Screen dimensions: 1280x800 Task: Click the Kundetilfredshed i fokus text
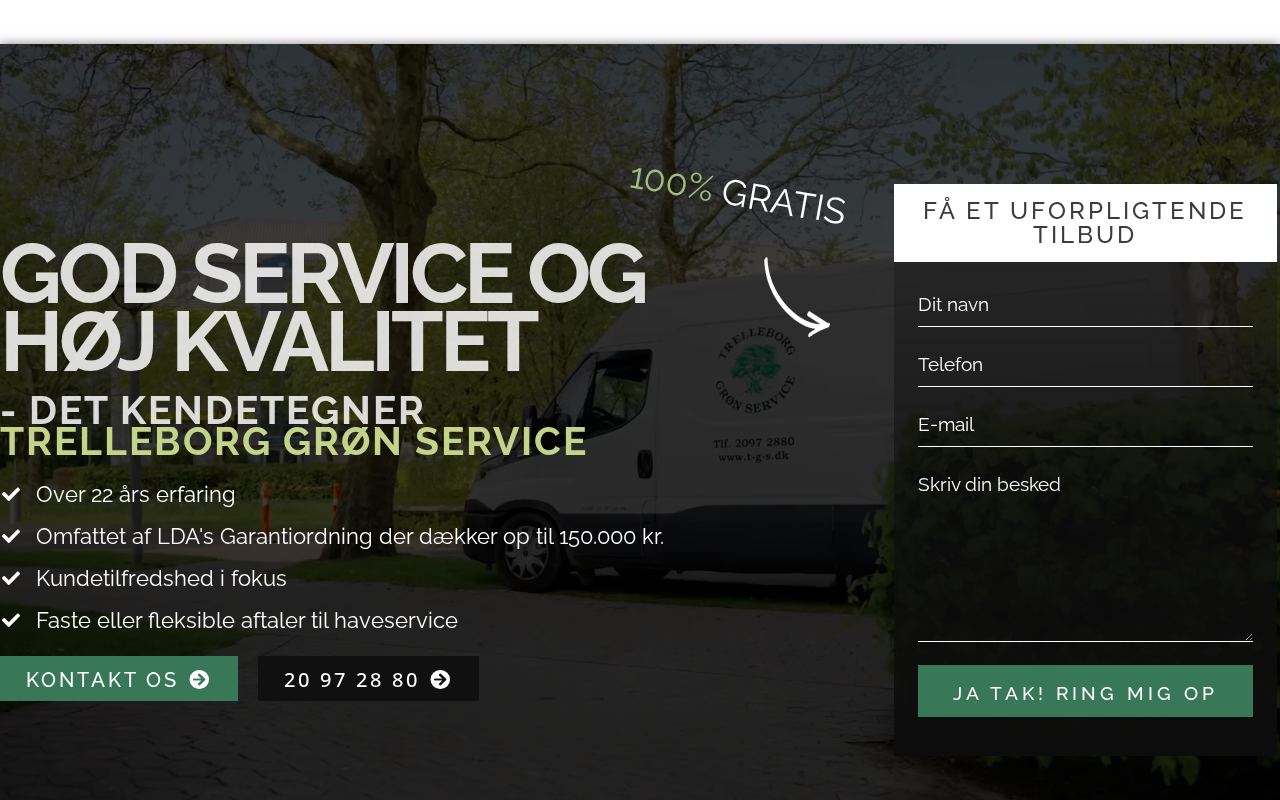(161, 578)
